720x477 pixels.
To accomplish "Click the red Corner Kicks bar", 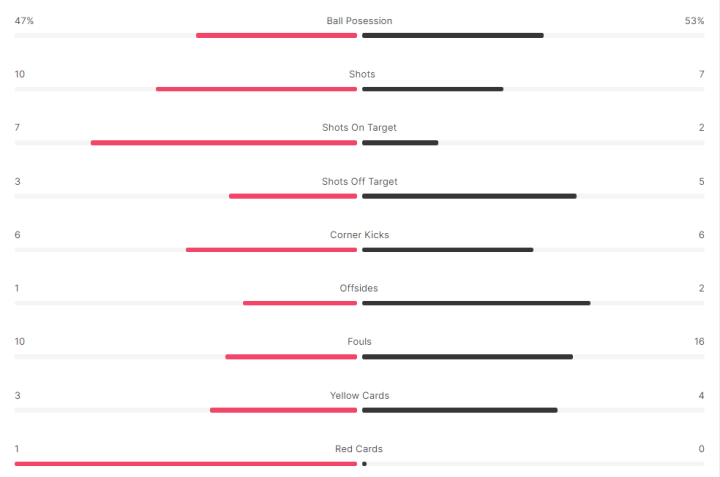I will (271, 250).
